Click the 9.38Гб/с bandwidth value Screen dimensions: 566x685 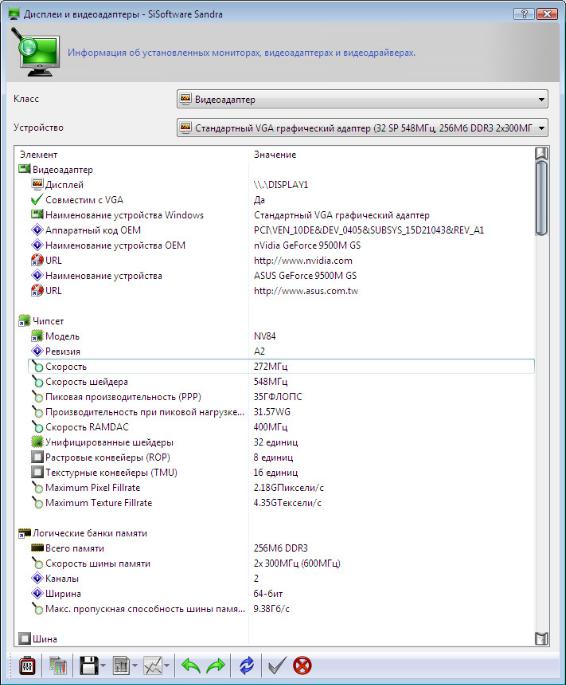[x=271, y=609]
